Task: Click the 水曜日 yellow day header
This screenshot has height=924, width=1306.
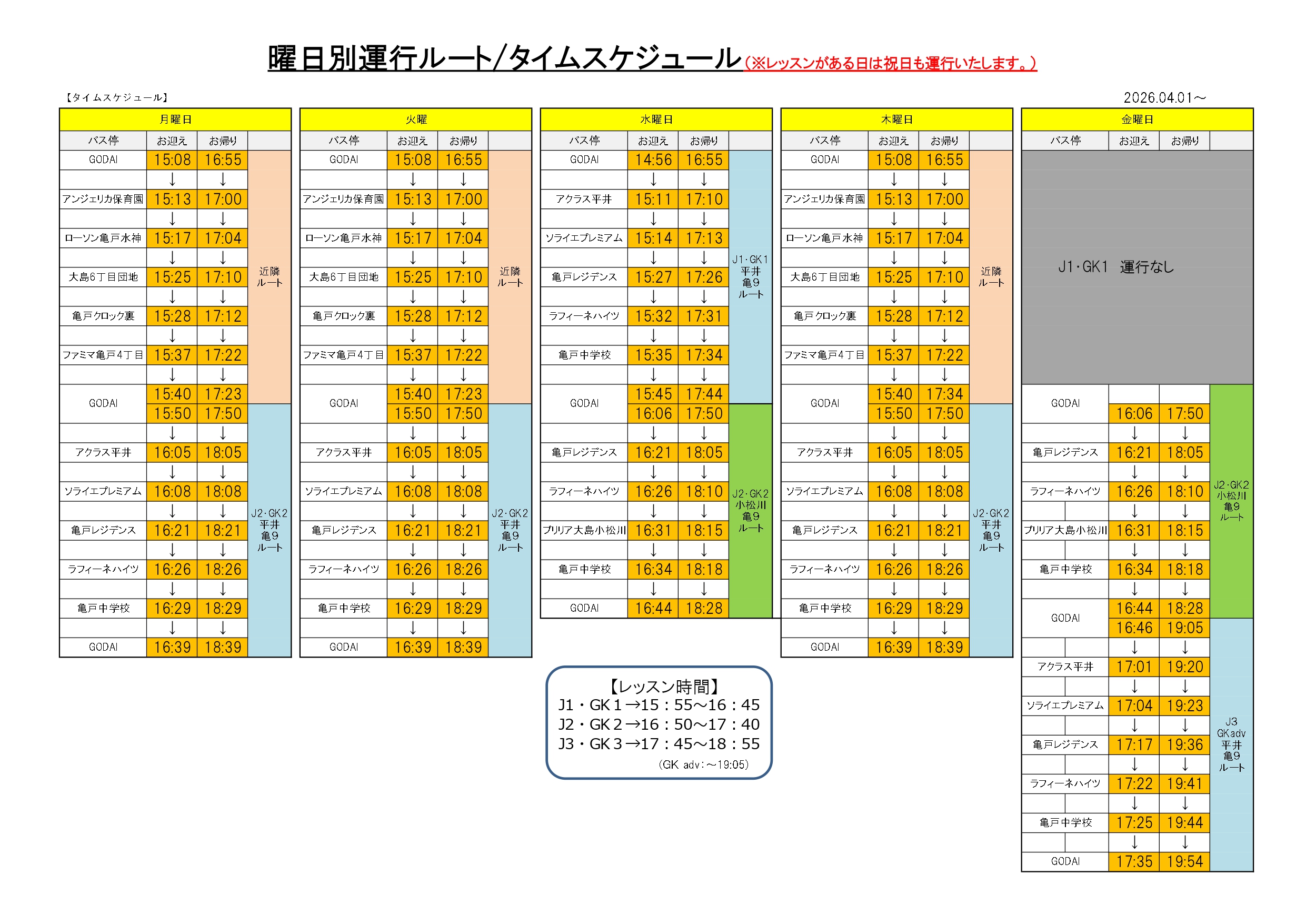Action: click(x=656, y=120)
